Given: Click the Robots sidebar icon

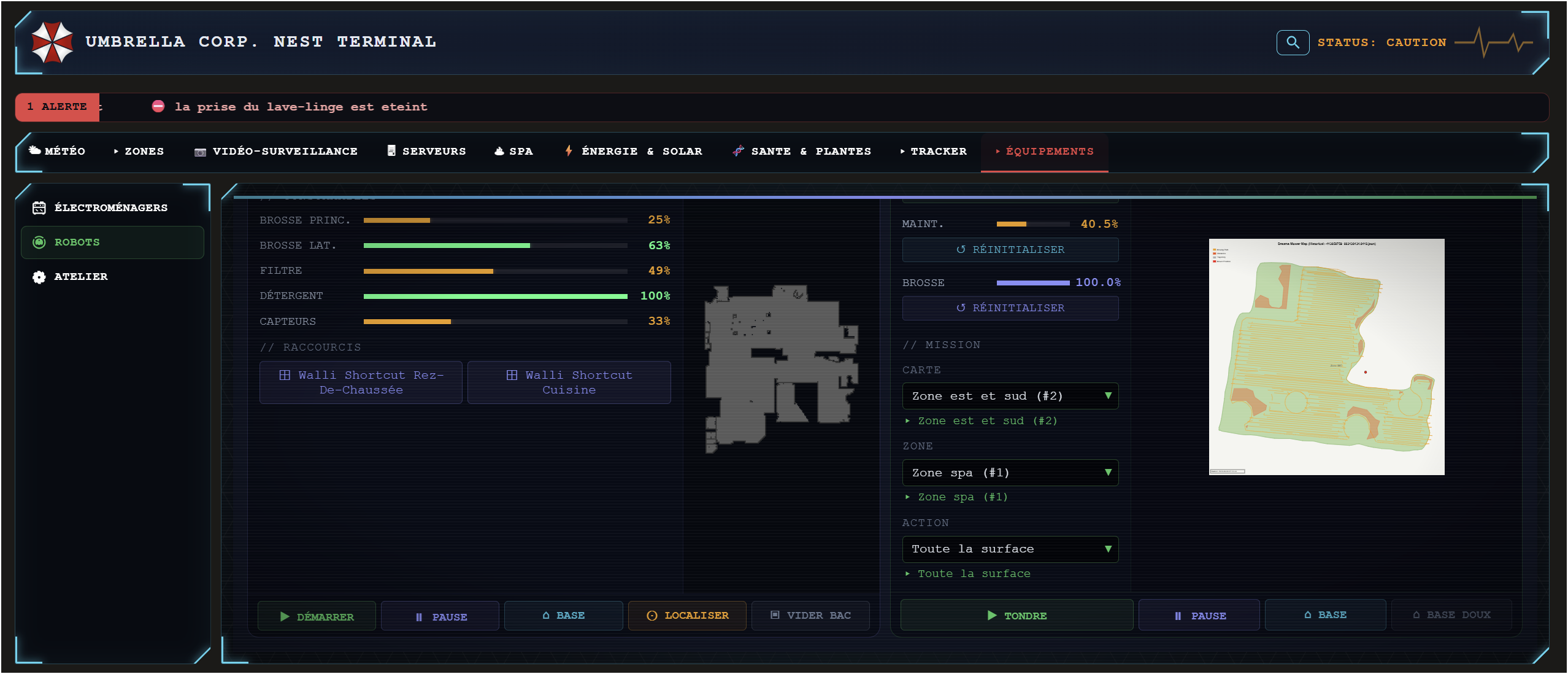Looking at the screenshot, I should (39, 242).
